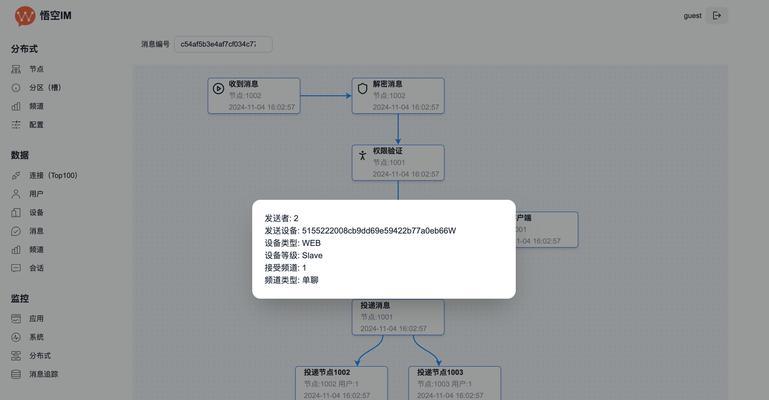This screenshot has height=400, width=769.
Task: Click the 接受频道: 1 line
Action: pos(285,268)
